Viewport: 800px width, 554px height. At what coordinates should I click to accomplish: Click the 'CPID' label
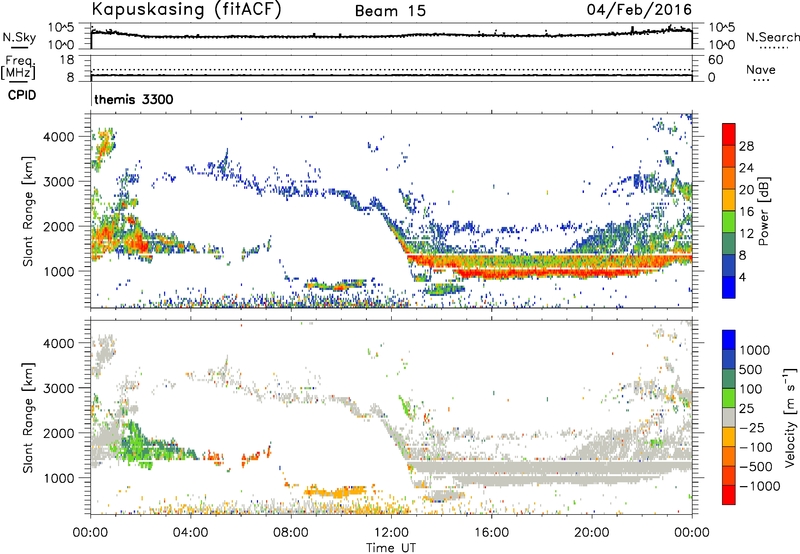(x=22, y=95)
